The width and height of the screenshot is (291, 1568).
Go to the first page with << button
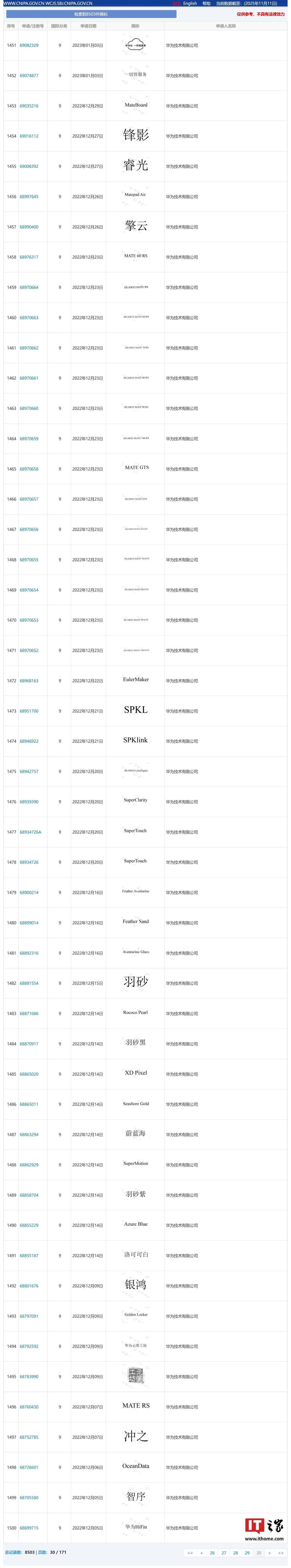click(190, 1553)
